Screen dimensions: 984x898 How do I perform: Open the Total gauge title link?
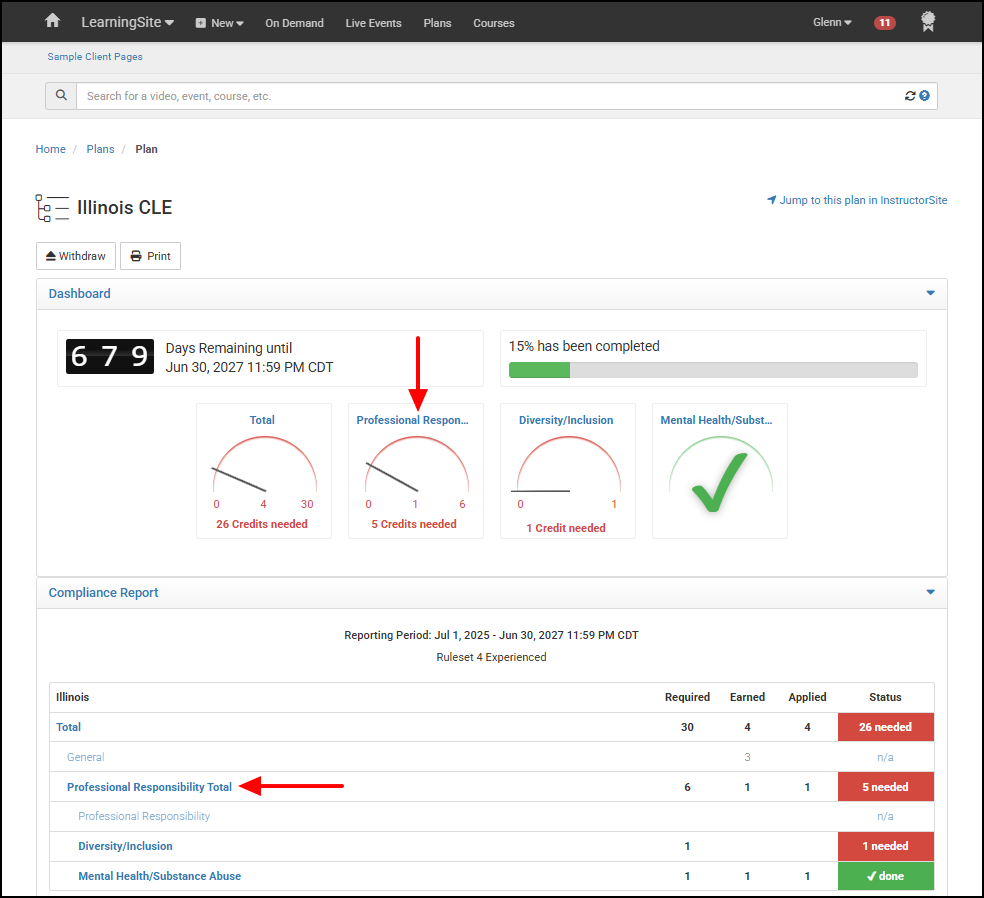[262, 420]
